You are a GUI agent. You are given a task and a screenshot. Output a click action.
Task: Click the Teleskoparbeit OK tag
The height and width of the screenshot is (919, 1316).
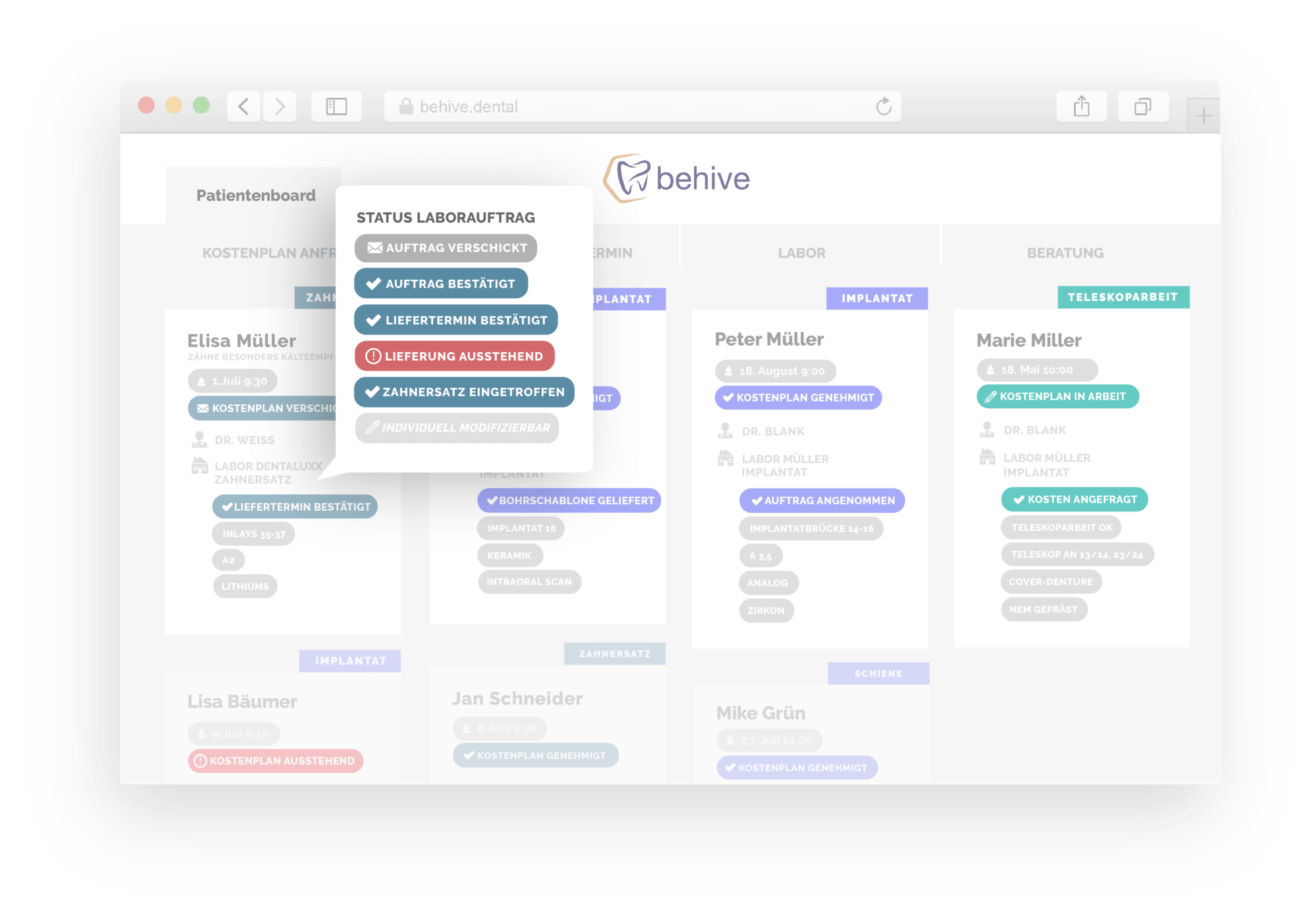1061,527
